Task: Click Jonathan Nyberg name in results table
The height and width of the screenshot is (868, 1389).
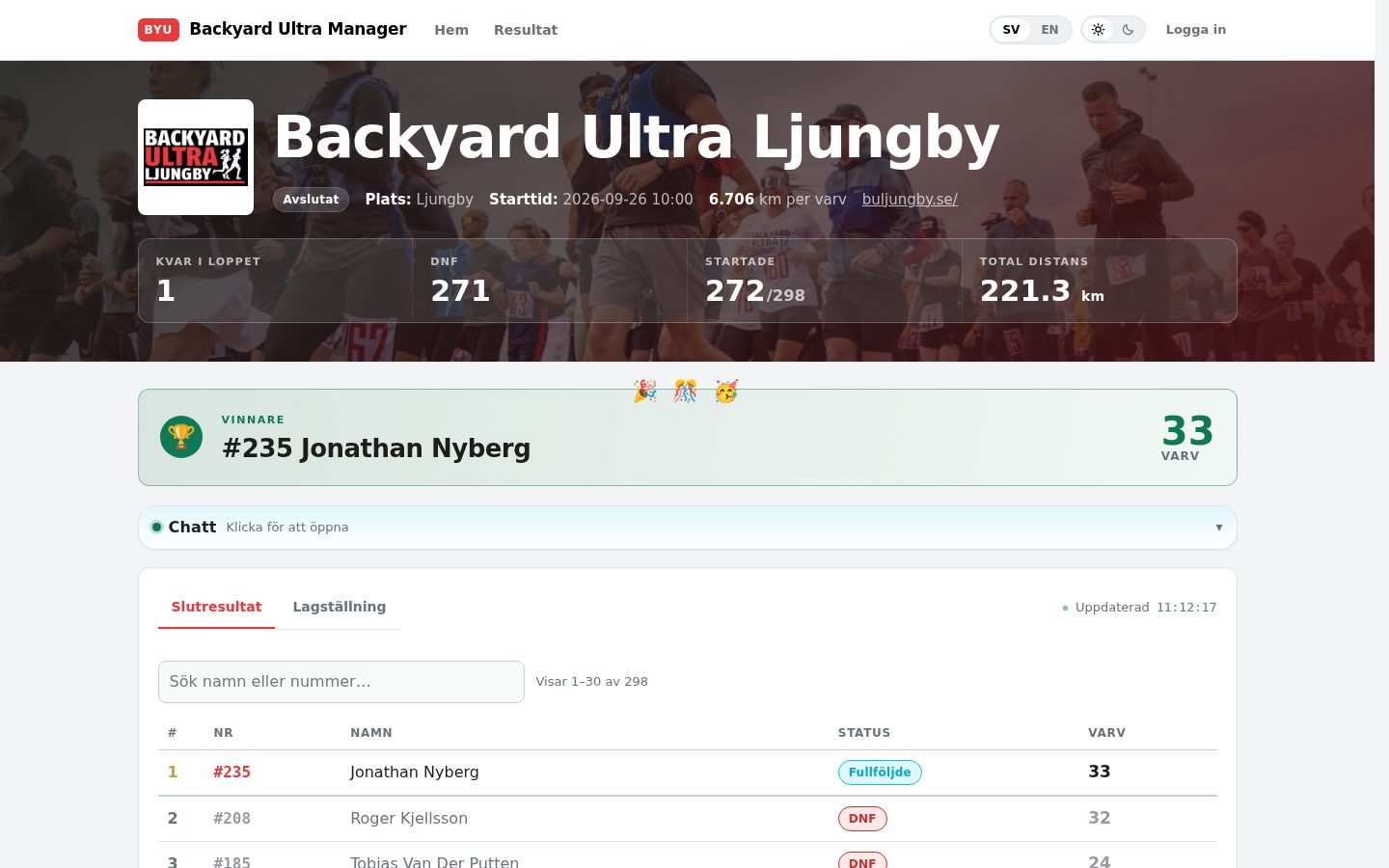Action: (x=415, y=772)
